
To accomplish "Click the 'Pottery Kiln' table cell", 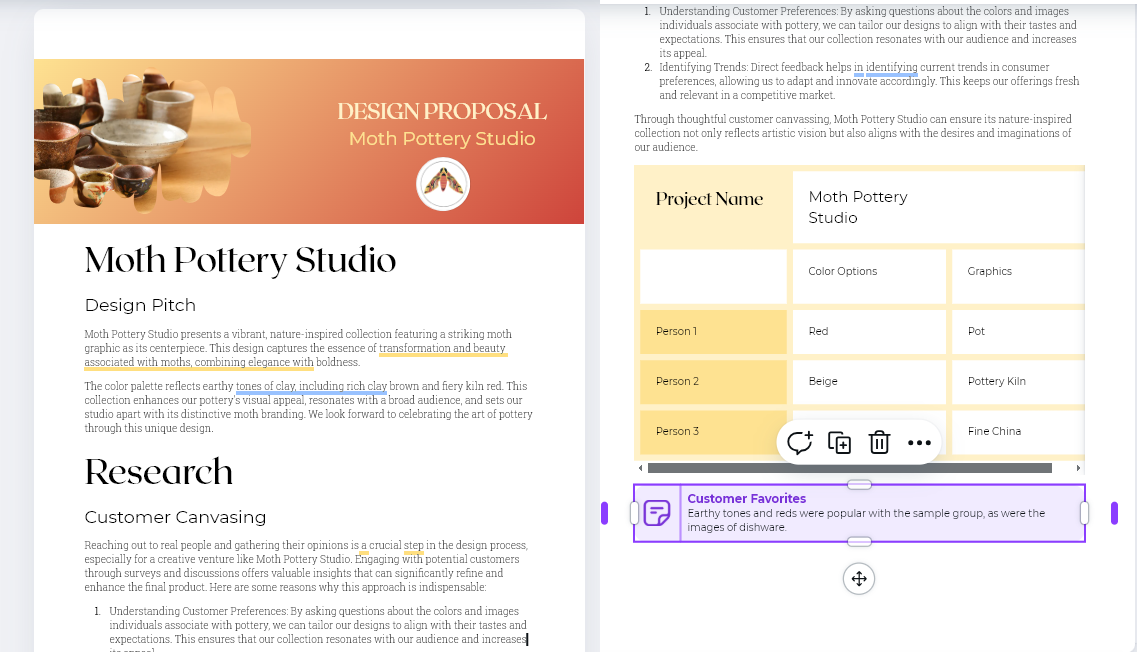I will tap(1018, 382).
